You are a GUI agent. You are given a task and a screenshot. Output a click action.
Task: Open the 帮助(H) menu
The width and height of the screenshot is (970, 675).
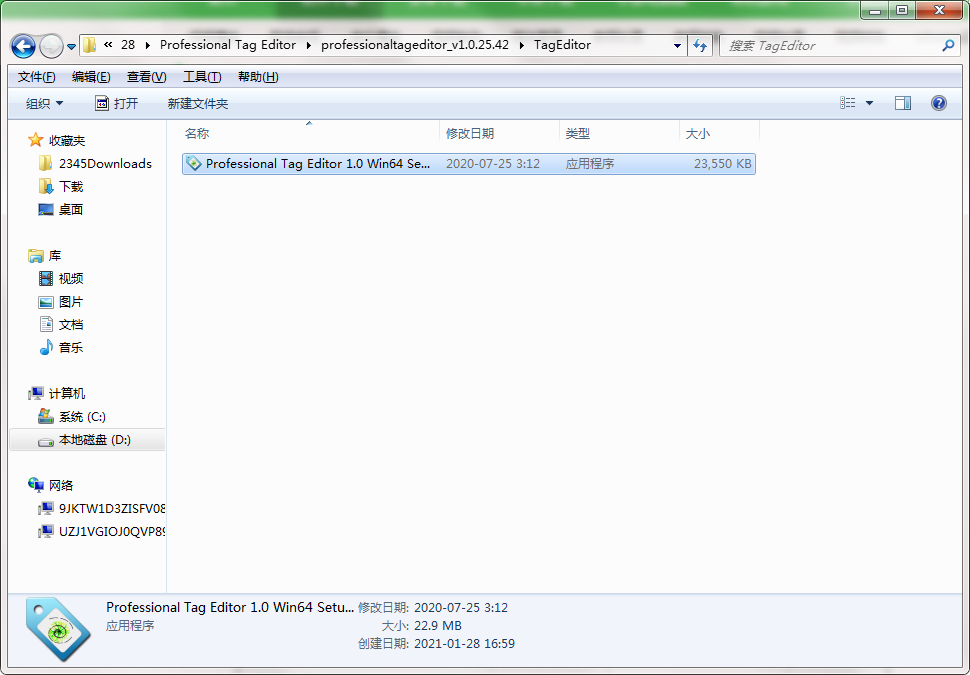coord(258,77)
